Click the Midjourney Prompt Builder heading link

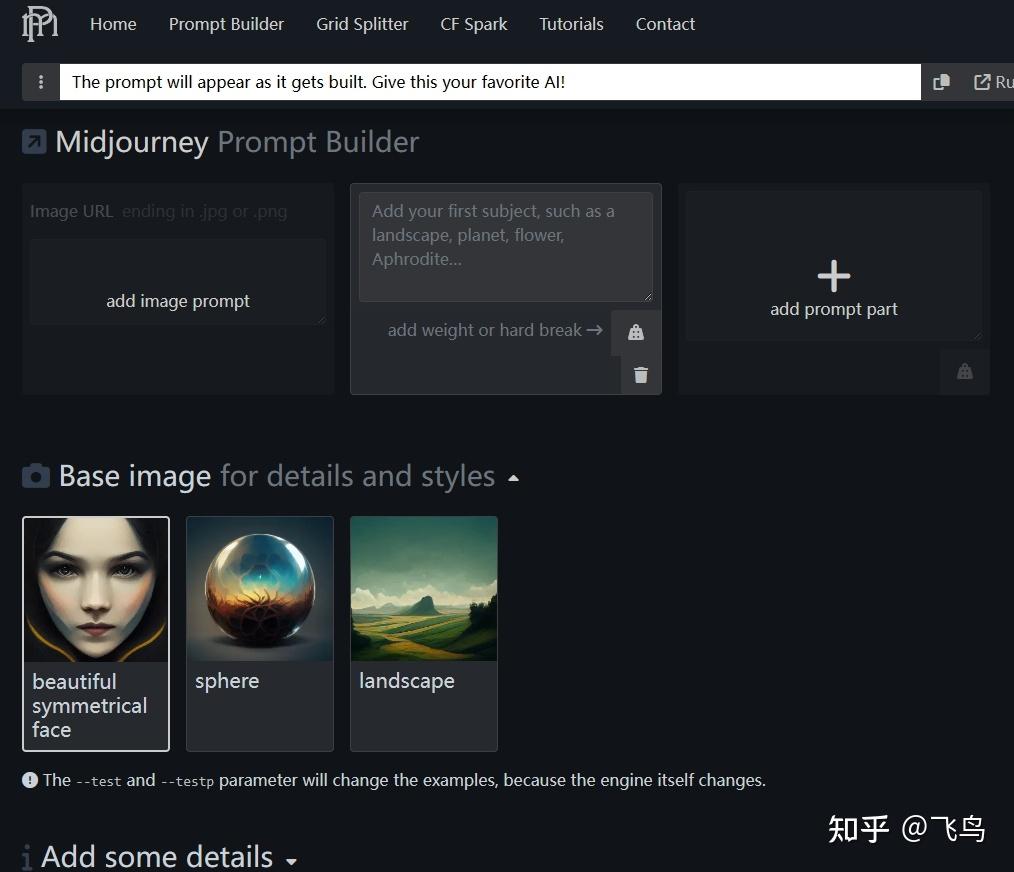pos(237,142)
